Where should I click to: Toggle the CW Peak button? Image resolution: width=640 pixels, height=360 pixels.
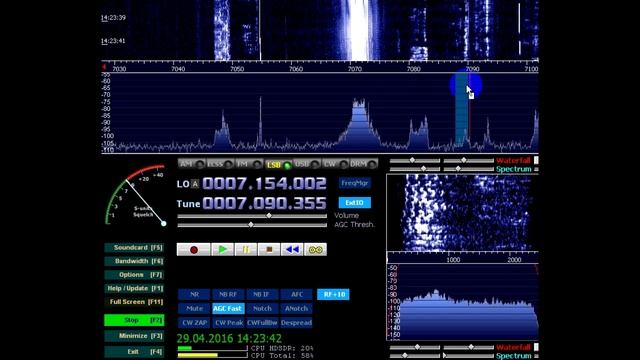click(228, 322)
